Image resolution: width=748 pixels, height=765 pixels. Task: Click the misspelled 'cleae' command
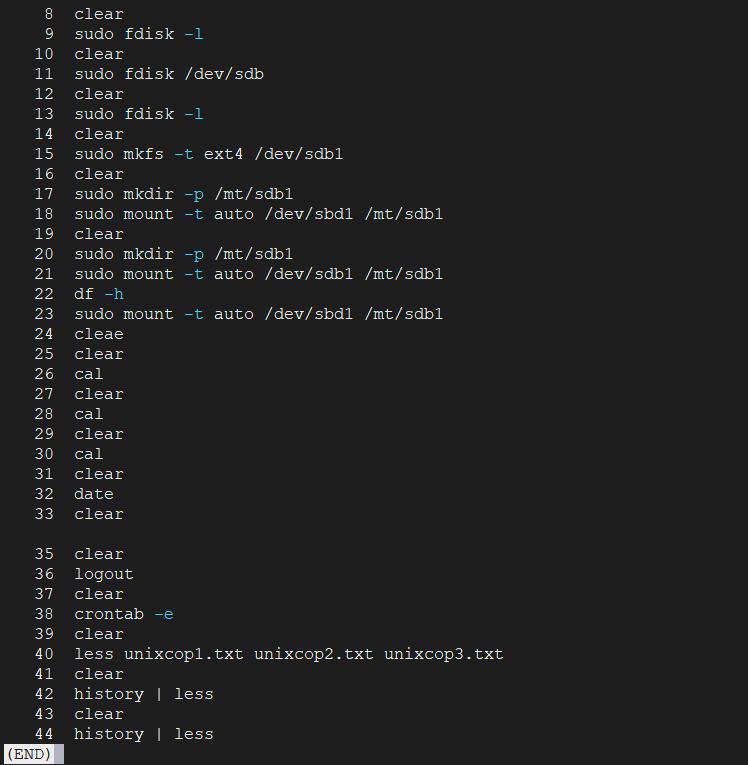click(99, 334)
